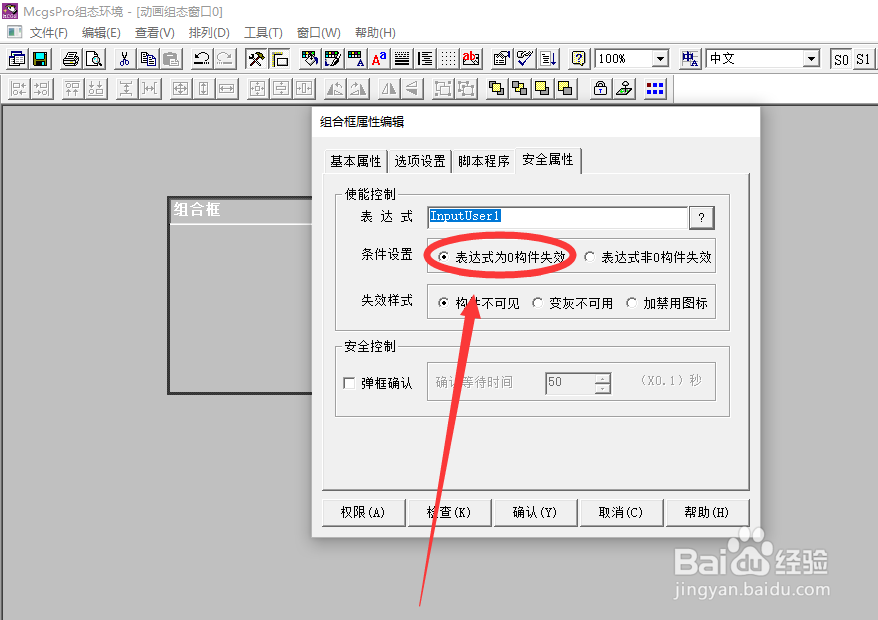Viewport: 878px width, 620px height.
Task: Open the 窗口(W) menu
Action: click(x=319, y=33)
